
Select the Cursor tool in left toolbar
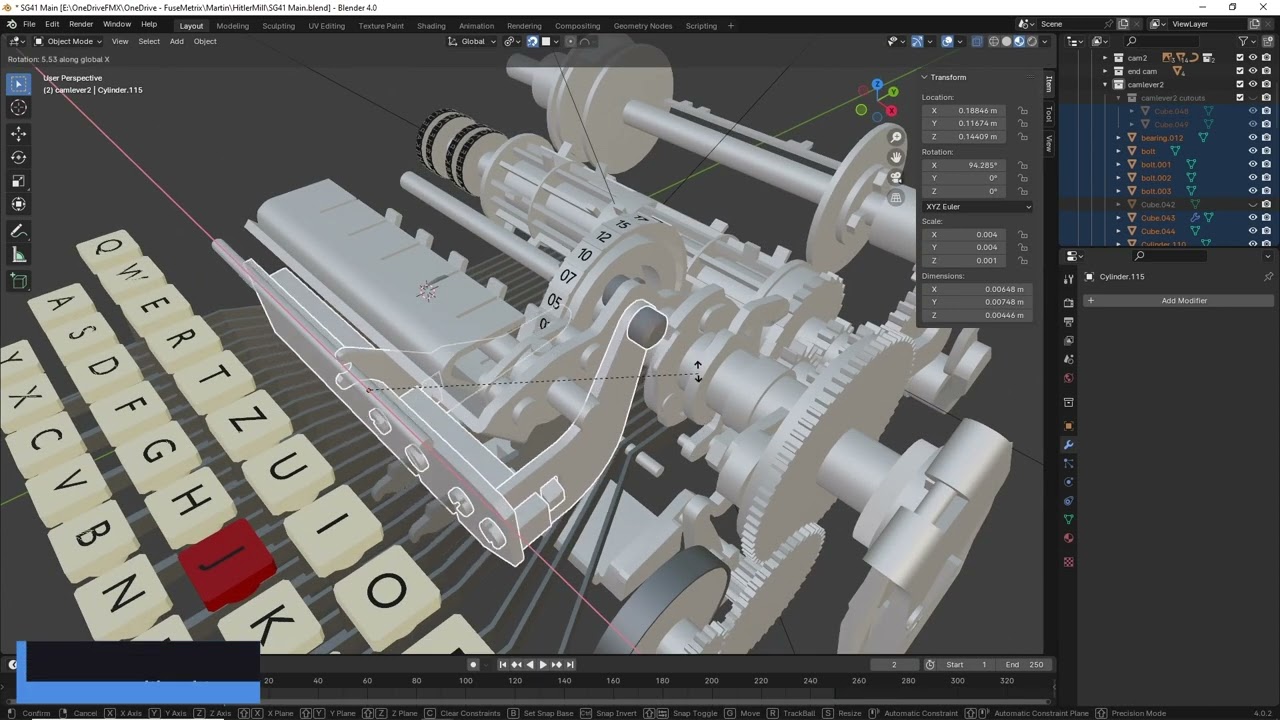point(19,108)
